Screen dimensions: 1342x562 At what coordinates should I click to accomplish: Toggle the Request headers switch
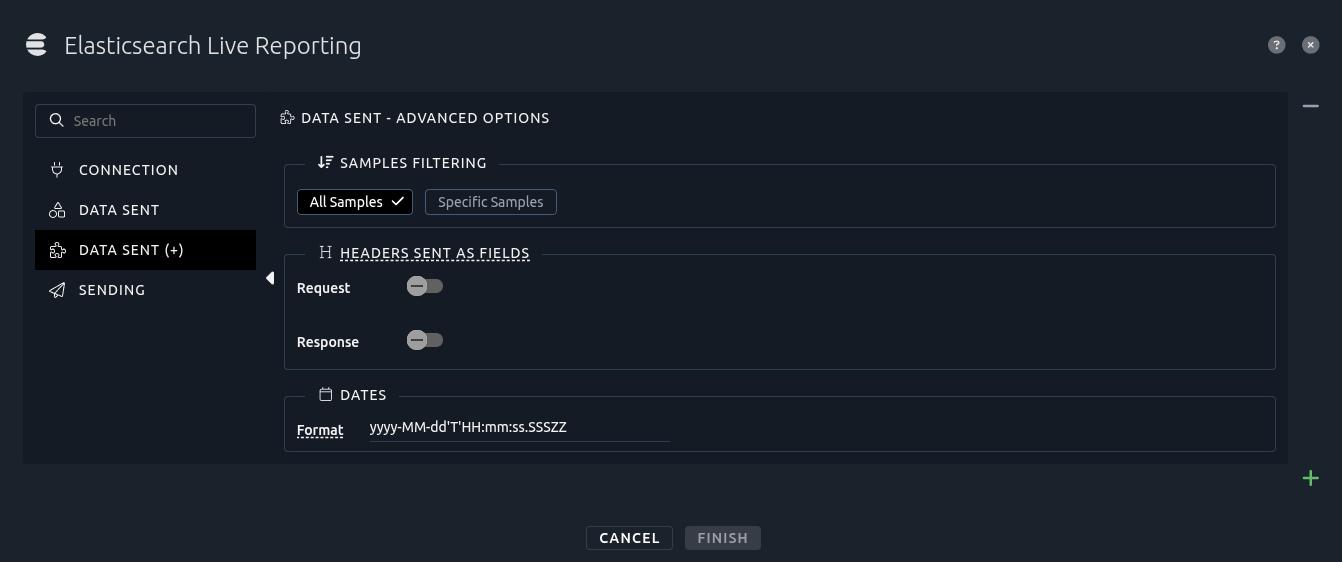(x=425, y=286)
